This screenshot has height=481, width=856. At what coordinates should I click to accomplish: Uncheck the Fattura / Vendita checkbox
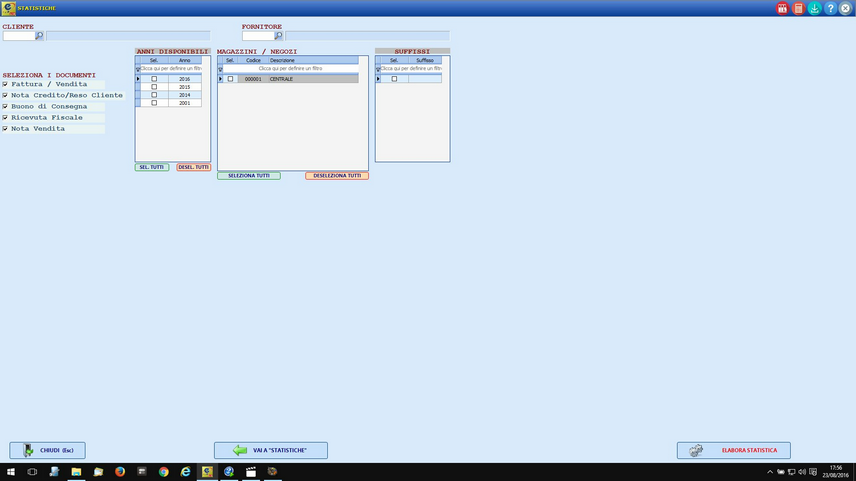tap(5, 85)
